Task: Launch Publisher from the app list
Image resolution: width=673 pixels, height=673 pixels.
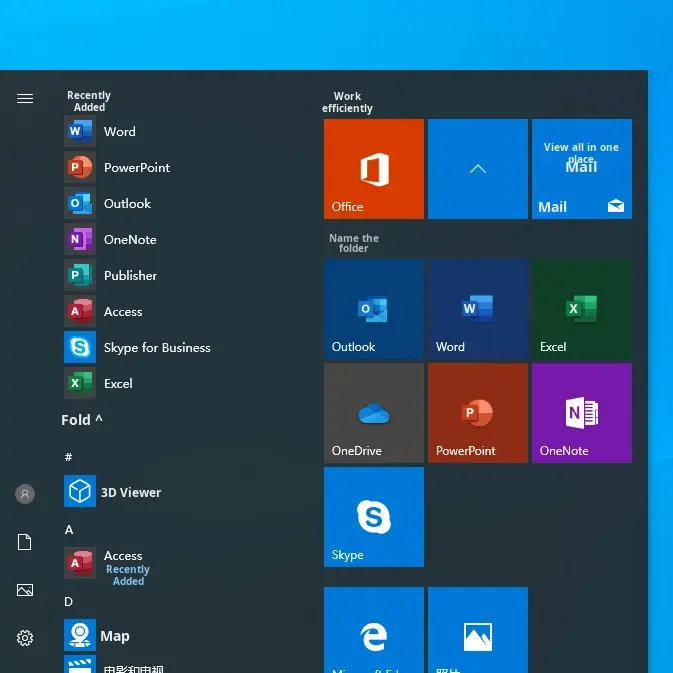Action: pyautogui.click(x=130, y=276)
